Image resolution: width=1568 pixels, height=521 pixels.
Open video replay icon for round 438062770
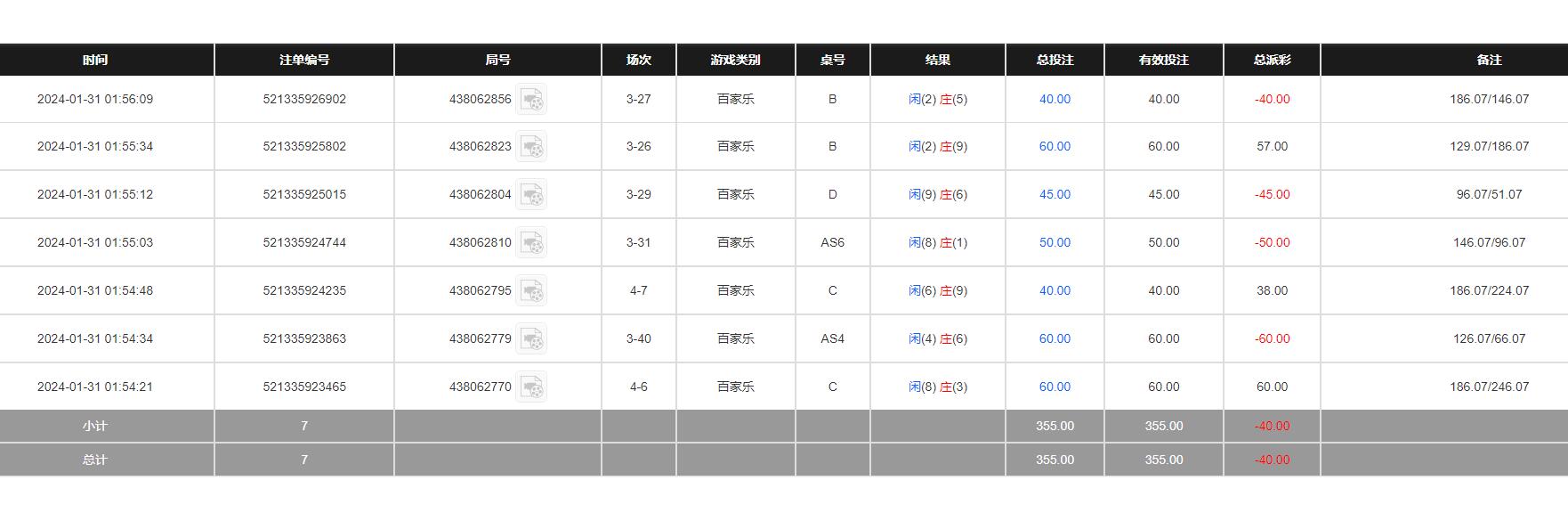[x=531, y=387]
